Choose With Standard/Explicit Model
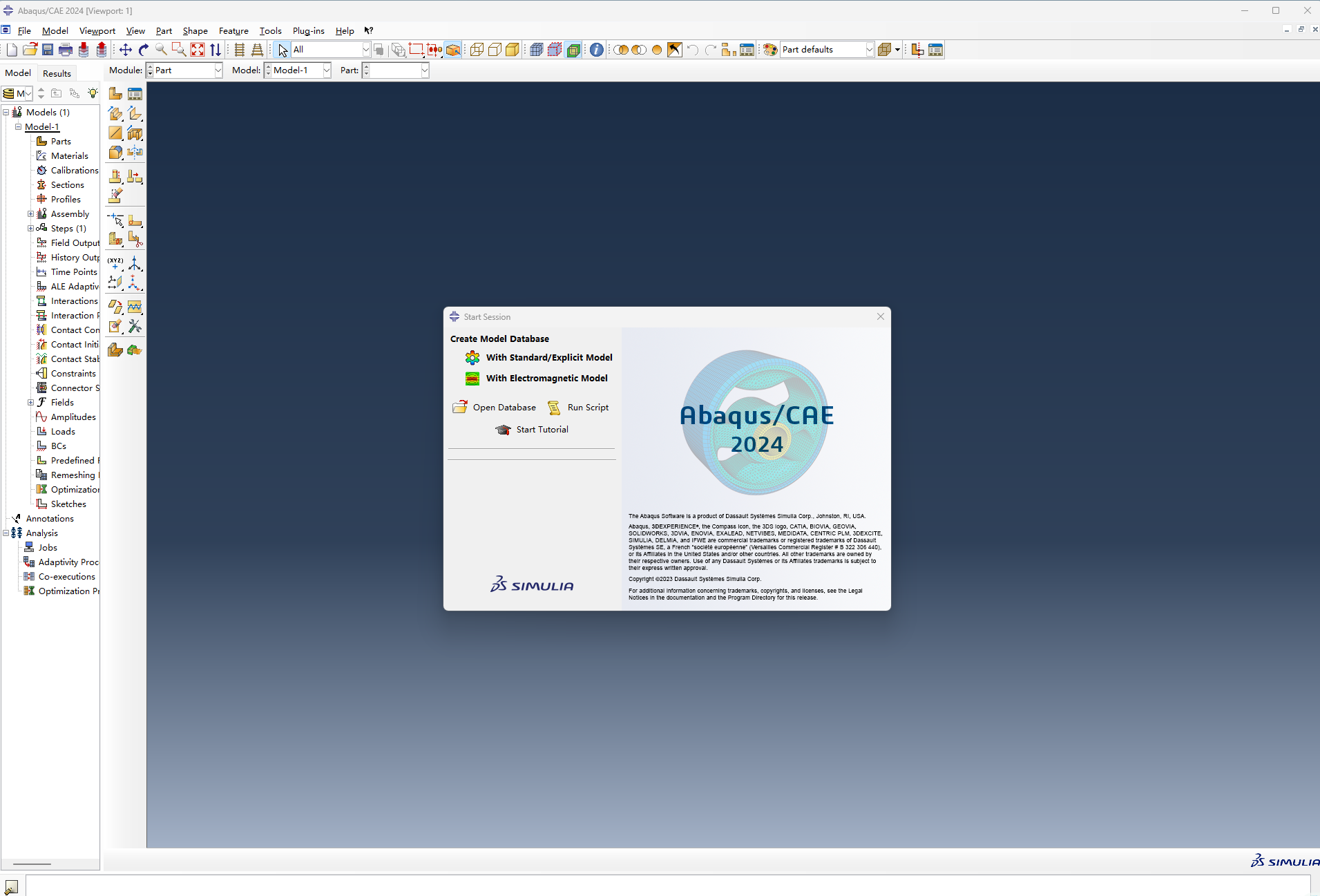The height and width of the screenshot is (896, 1320). pos(549,357)
